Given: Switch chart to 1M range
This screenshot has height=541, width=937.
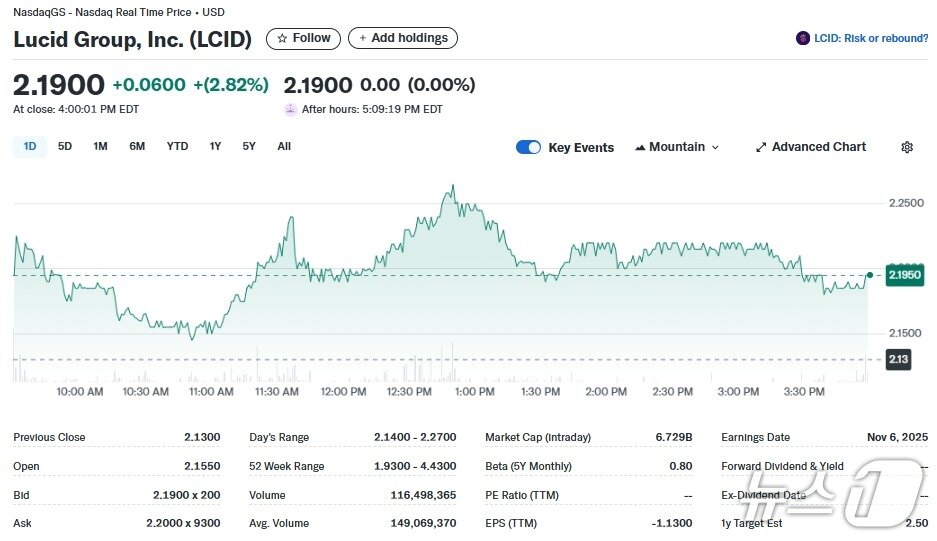Looking at the screenshot, I should [100, 146].
